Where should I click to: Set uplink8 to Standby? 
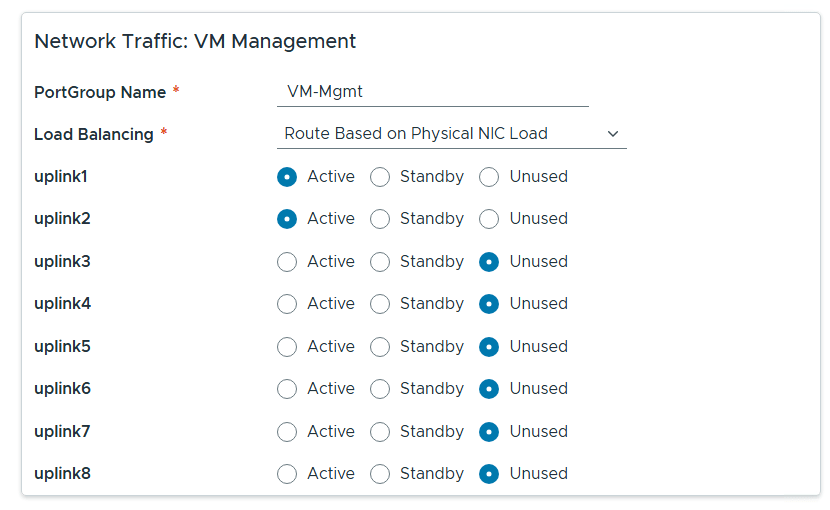click(x=380, y=474)
